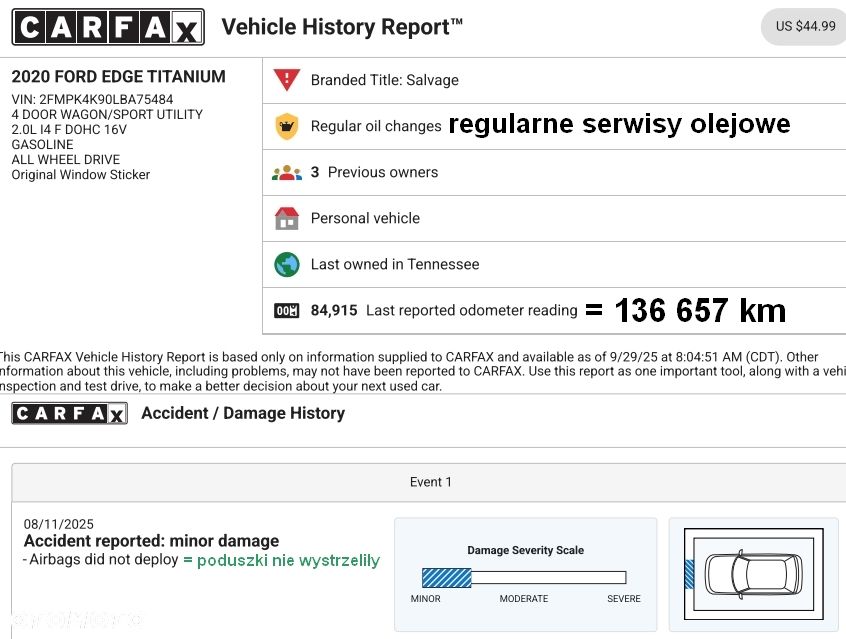
Task: Click the Personal vehicle label
Action: click(365, 218)
